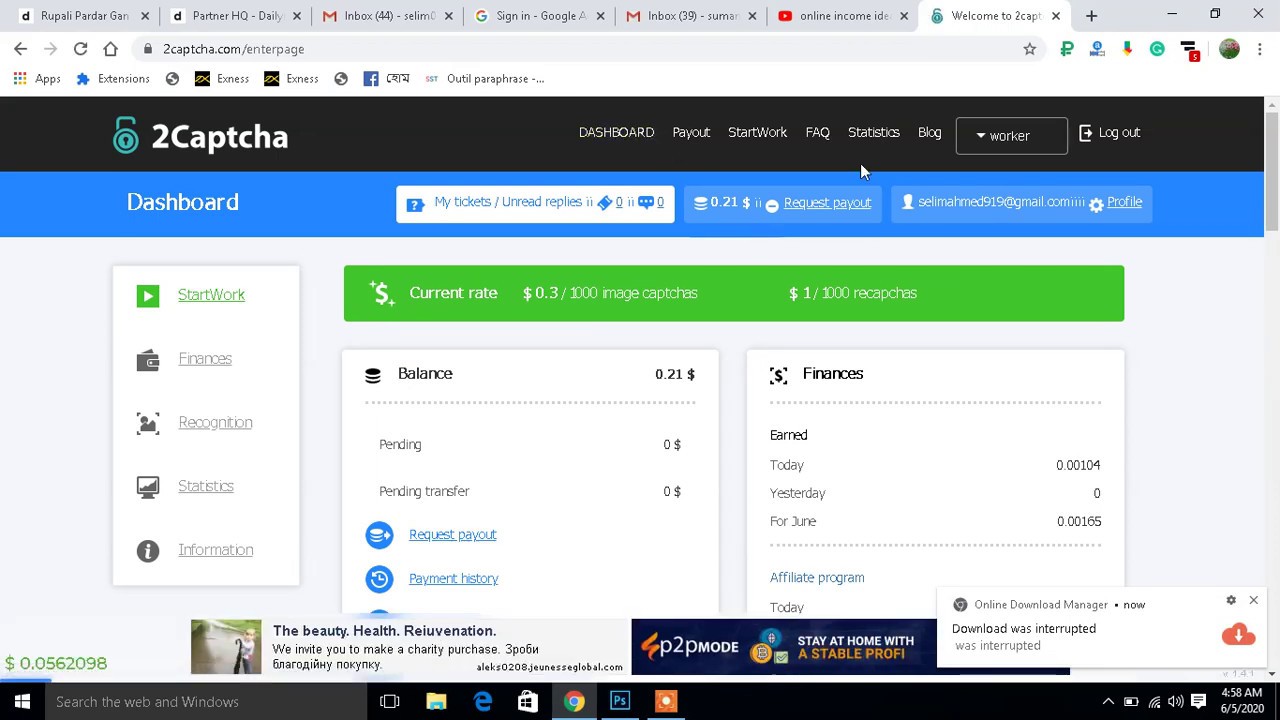Open the Information sidebar link
The width and height of the screenshot is (1280, 720).
[215, 550]
